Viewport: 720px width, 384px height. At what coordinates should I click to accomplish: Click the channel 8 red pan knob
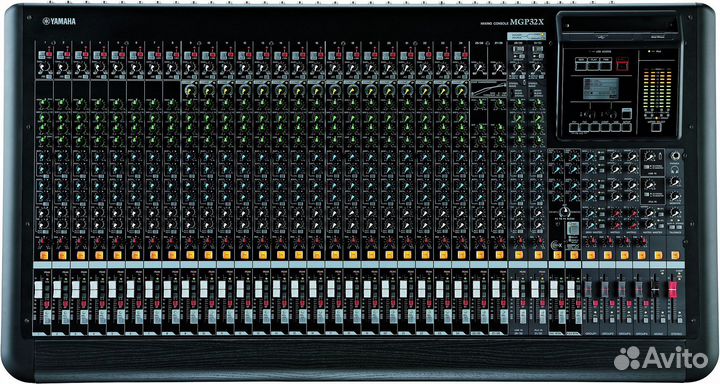(171, 241)
